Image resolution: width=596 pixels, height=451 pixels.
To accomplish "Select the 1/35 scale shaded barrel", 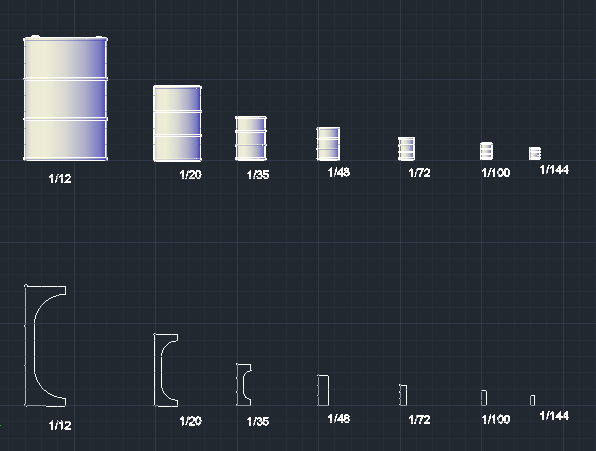I will tap(251, 138).
